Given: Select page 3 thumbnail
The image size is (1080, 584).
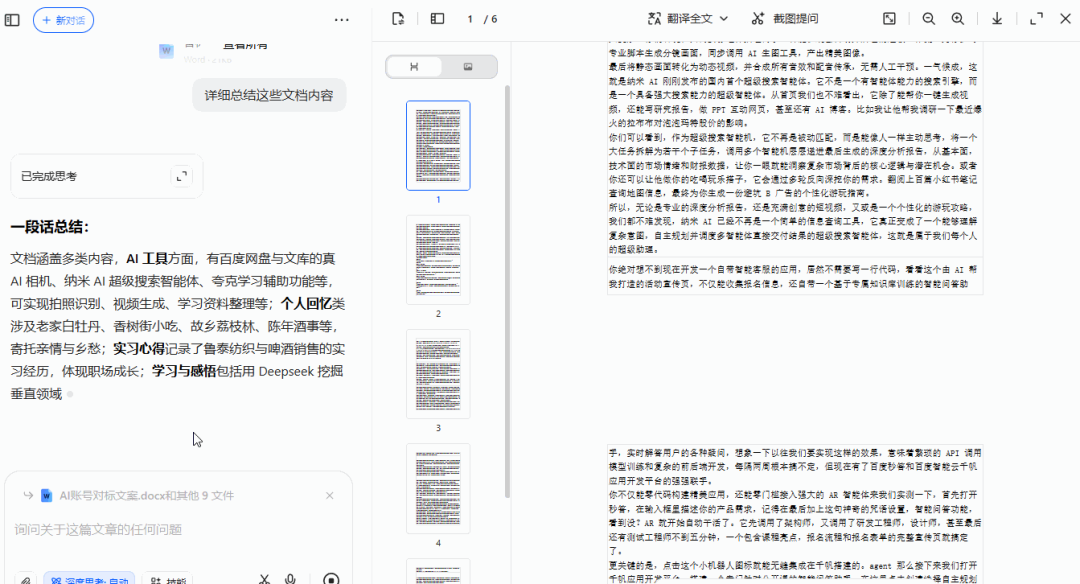Looking at the screenshot, I should pyautogui.click(x=438, y=374).
